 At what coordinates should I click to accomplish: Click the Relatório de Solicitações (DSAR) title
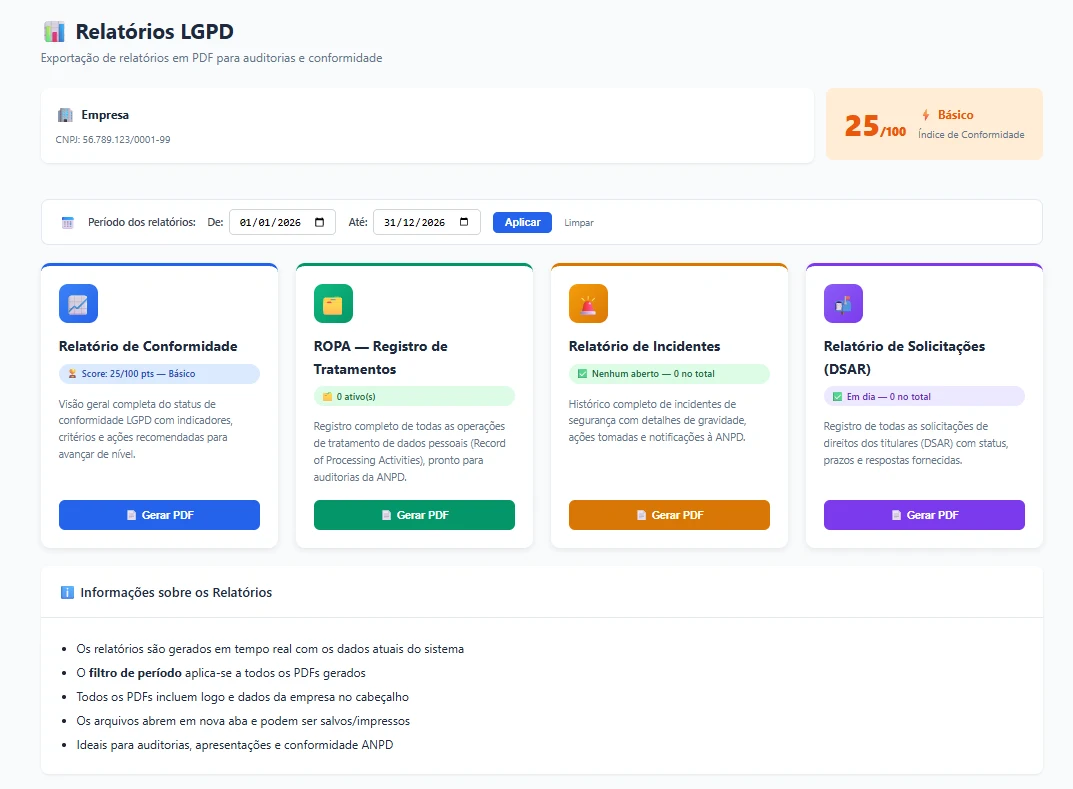905,358
